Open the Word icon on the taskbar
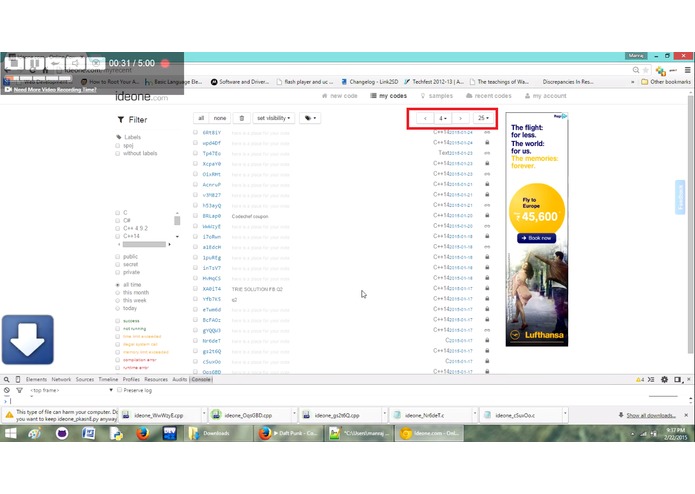This screenshot has width=695, height=494. (89, 433)
